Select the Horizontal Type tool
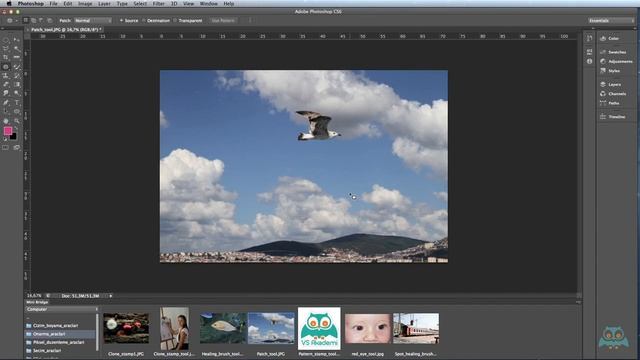The height and width of the screenshot is (360, 640). (x=16, y=102)
